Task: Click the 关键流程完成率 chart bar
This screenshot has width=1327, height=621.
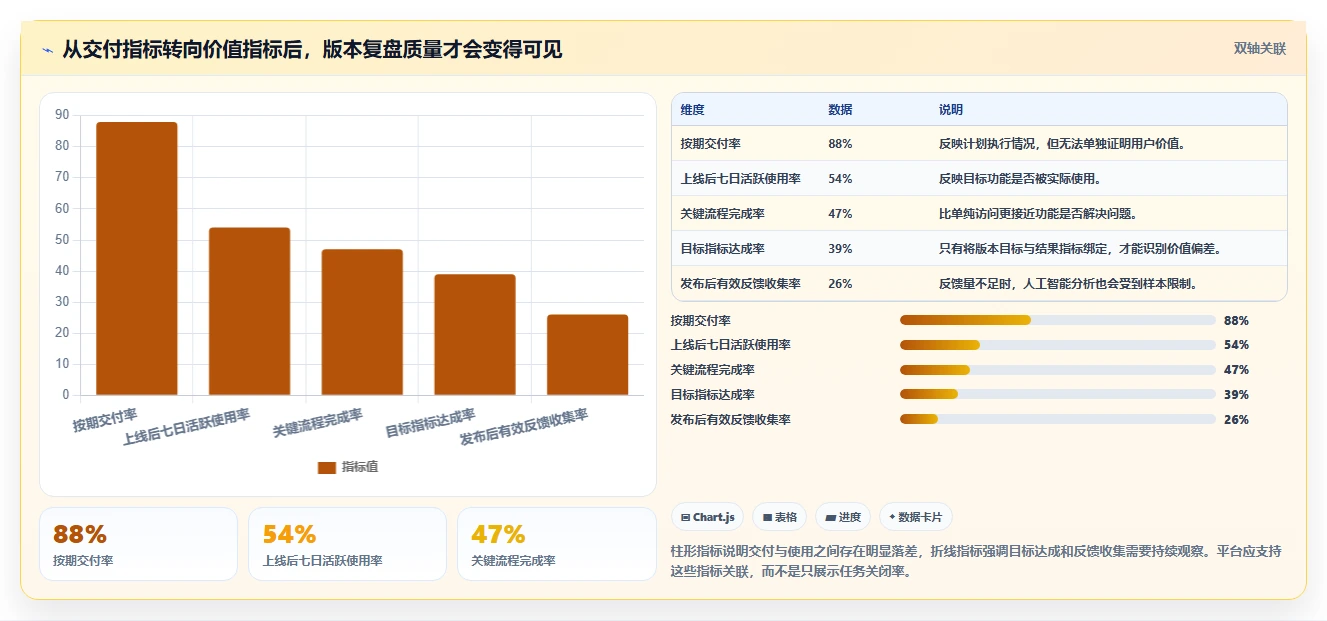Action: tap(362, 322)
